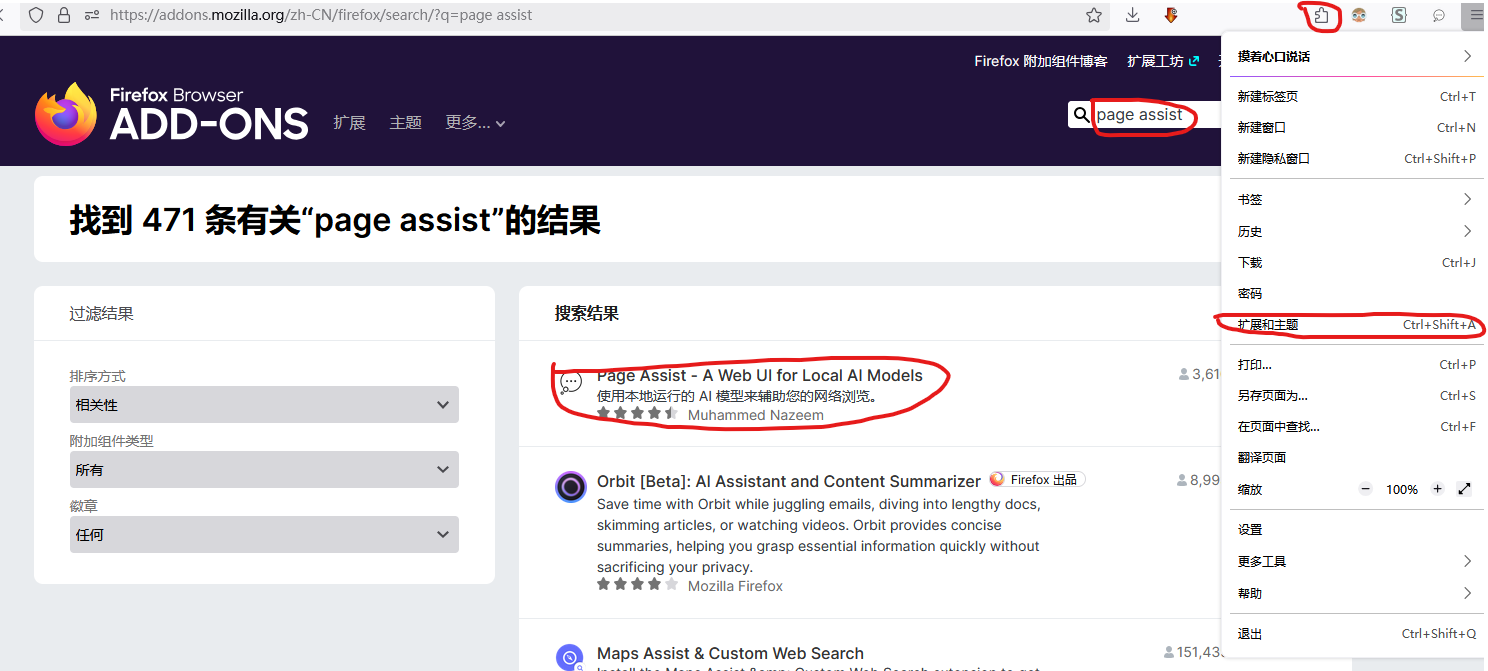Open the add-on type dropdown showing 所有

coord(264,470)
